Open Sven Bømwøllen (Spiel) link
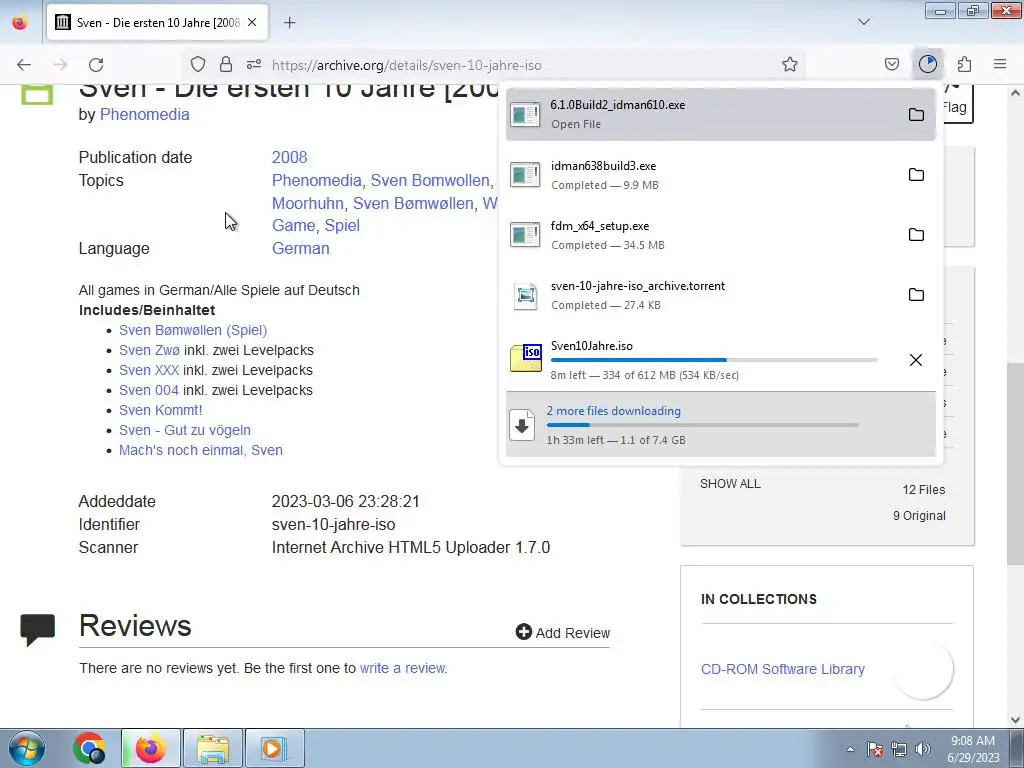Screen dimensions: 1024x768 [x=193, y=330]
